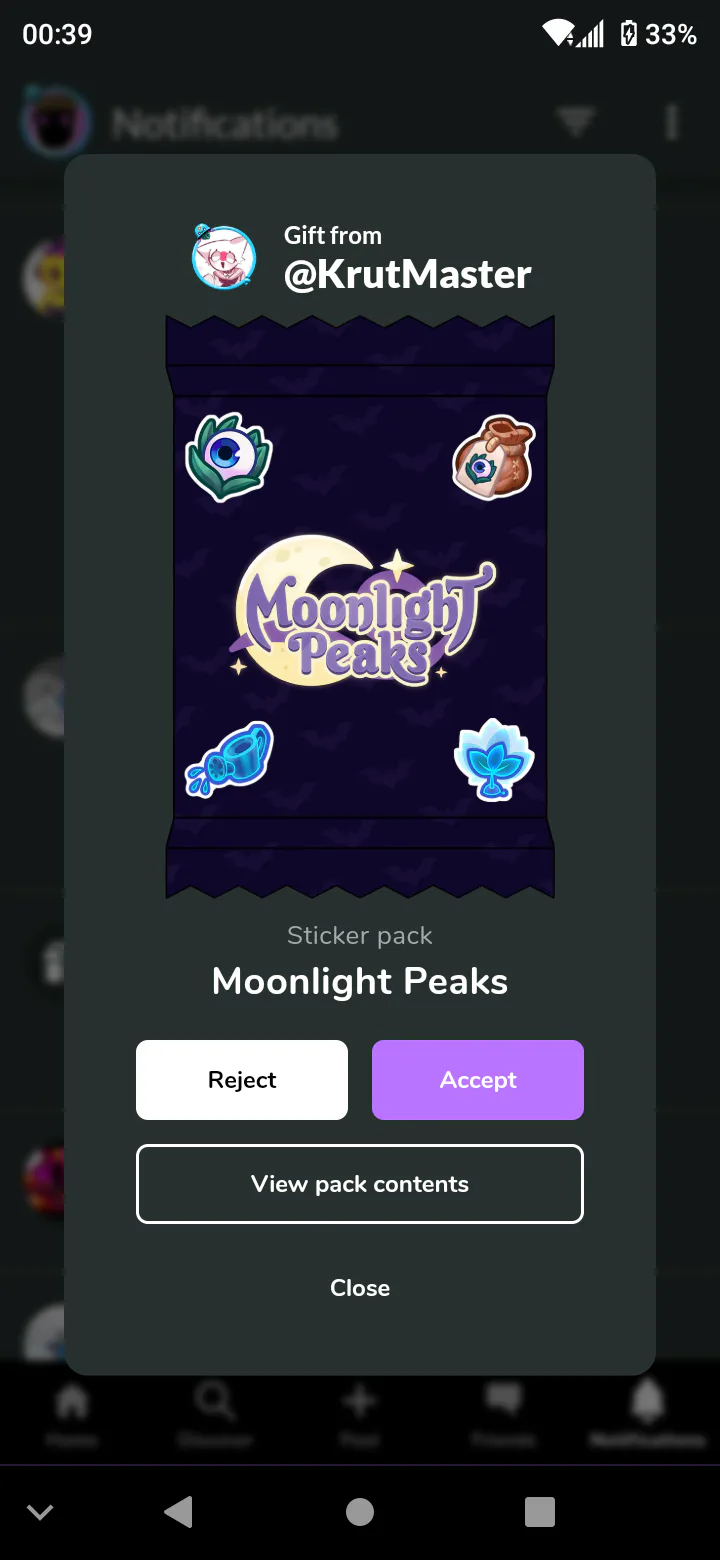Tap the glowing blue flower sticker
The image size is (720, 1560).
coord(494,759)
